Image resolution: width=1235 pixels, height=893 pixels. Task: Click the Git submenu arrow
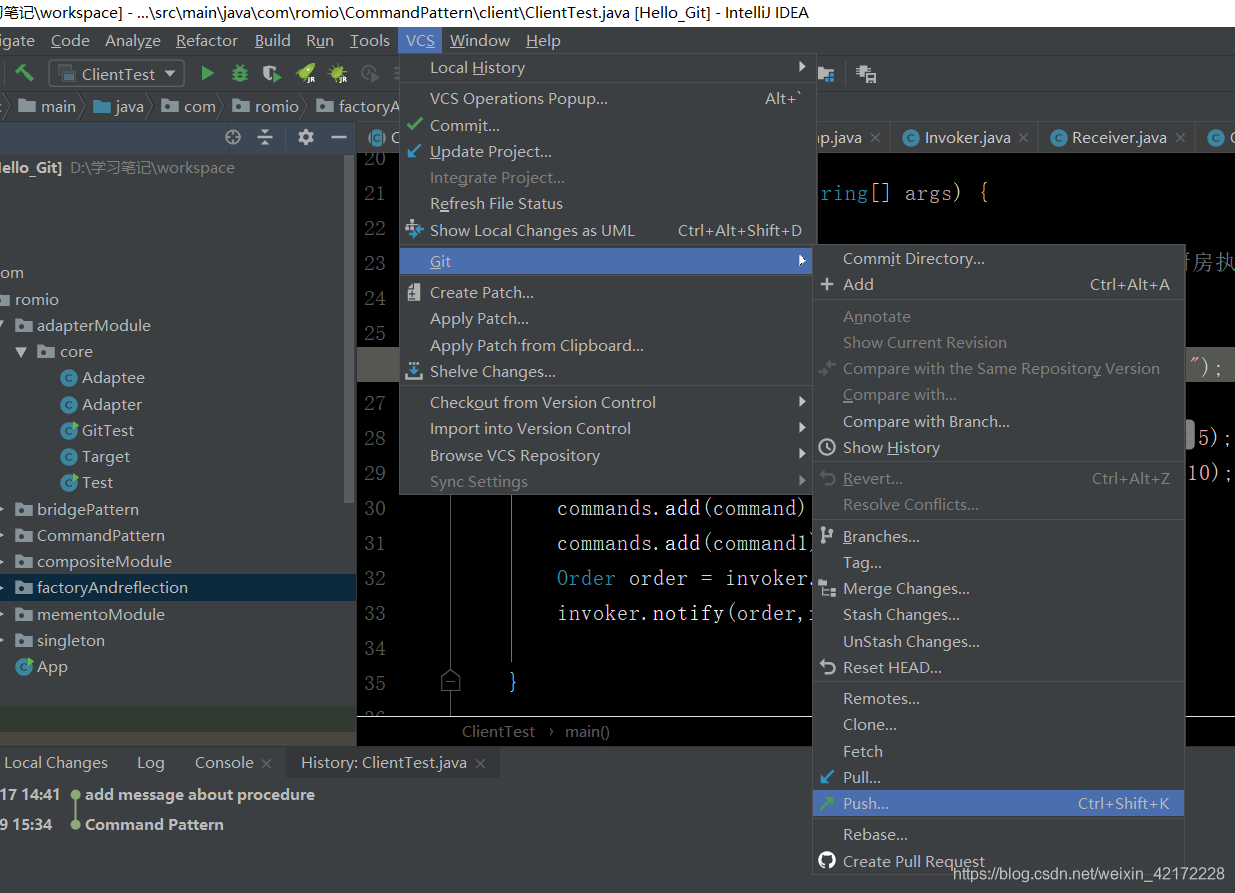coord(802,261)
